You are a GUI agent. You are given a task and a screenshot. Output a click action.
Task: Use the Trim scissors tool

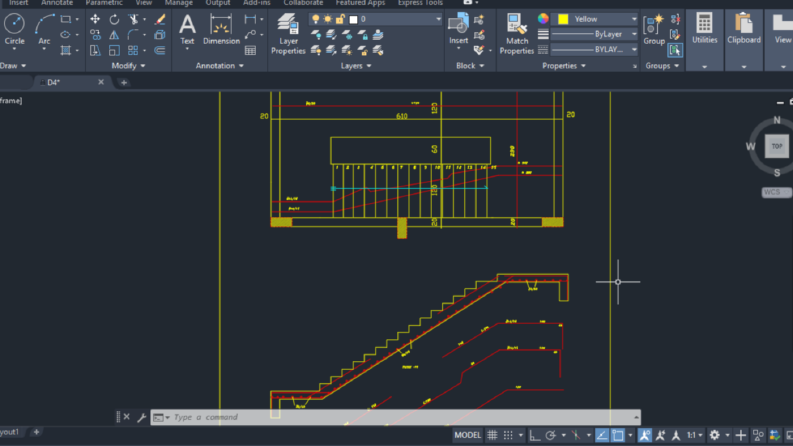pos(134,19)
